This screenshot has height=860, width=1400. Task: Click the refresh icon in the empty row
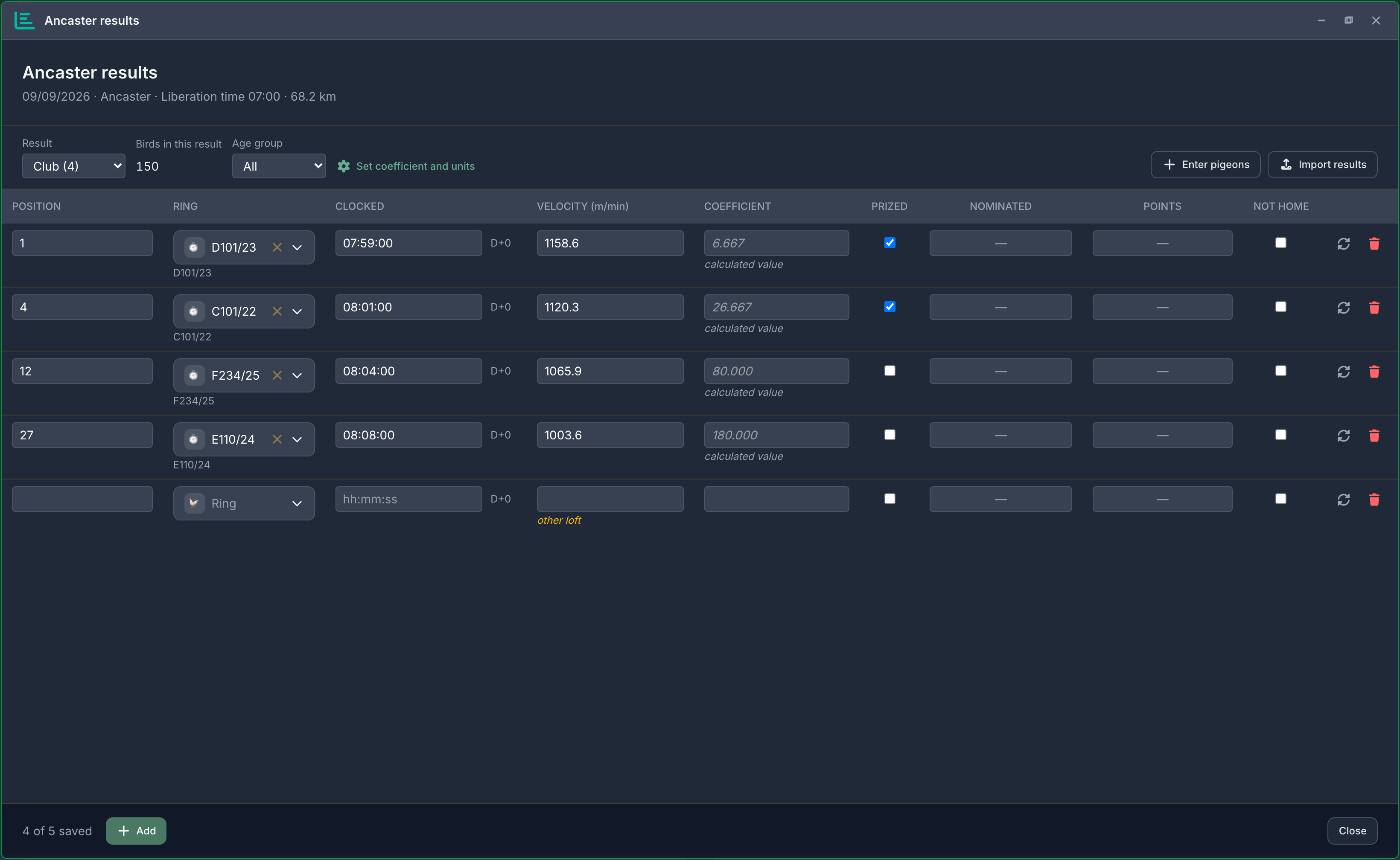coord(1343,500)
